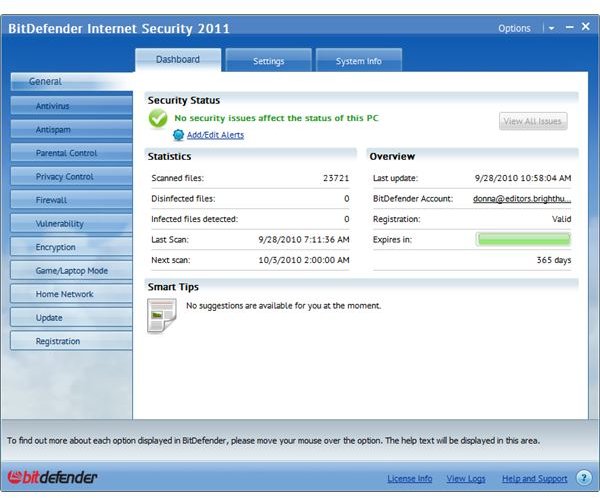Switch to the System Info tab
Viewport: 600px width, 498px height.
coord(359,60)
